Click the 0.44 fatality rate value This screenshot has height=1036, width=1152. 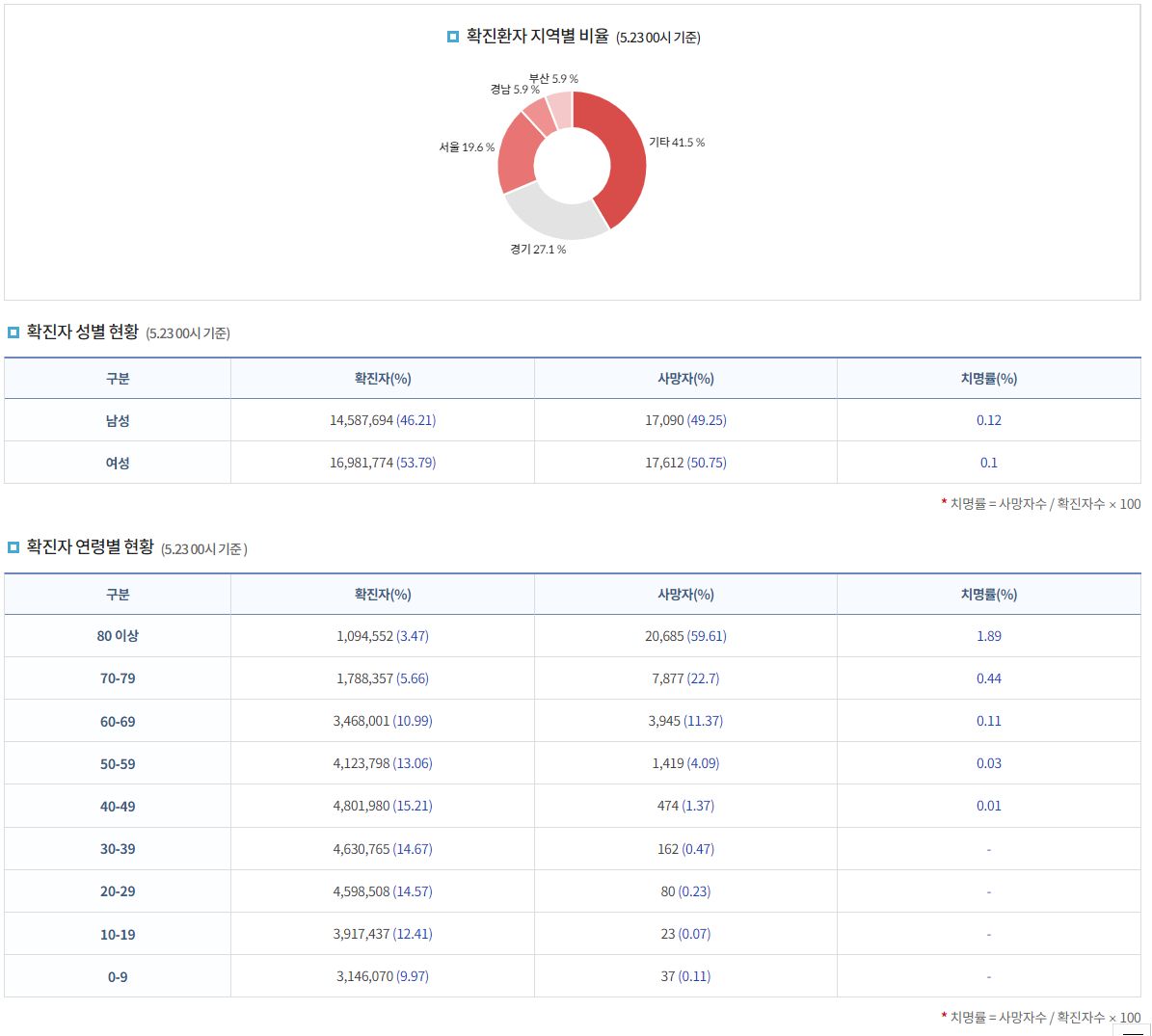click(x=989, y=678)
